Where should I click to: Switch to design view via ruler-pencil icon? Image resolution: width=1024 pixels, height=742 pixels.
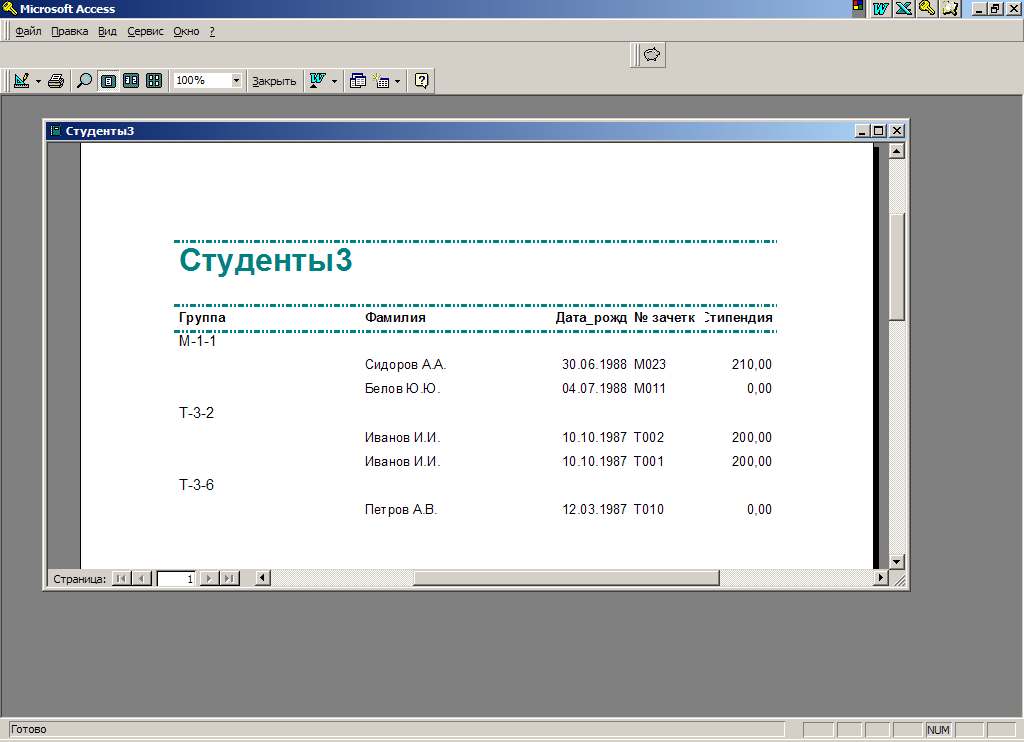coord(22,81)
